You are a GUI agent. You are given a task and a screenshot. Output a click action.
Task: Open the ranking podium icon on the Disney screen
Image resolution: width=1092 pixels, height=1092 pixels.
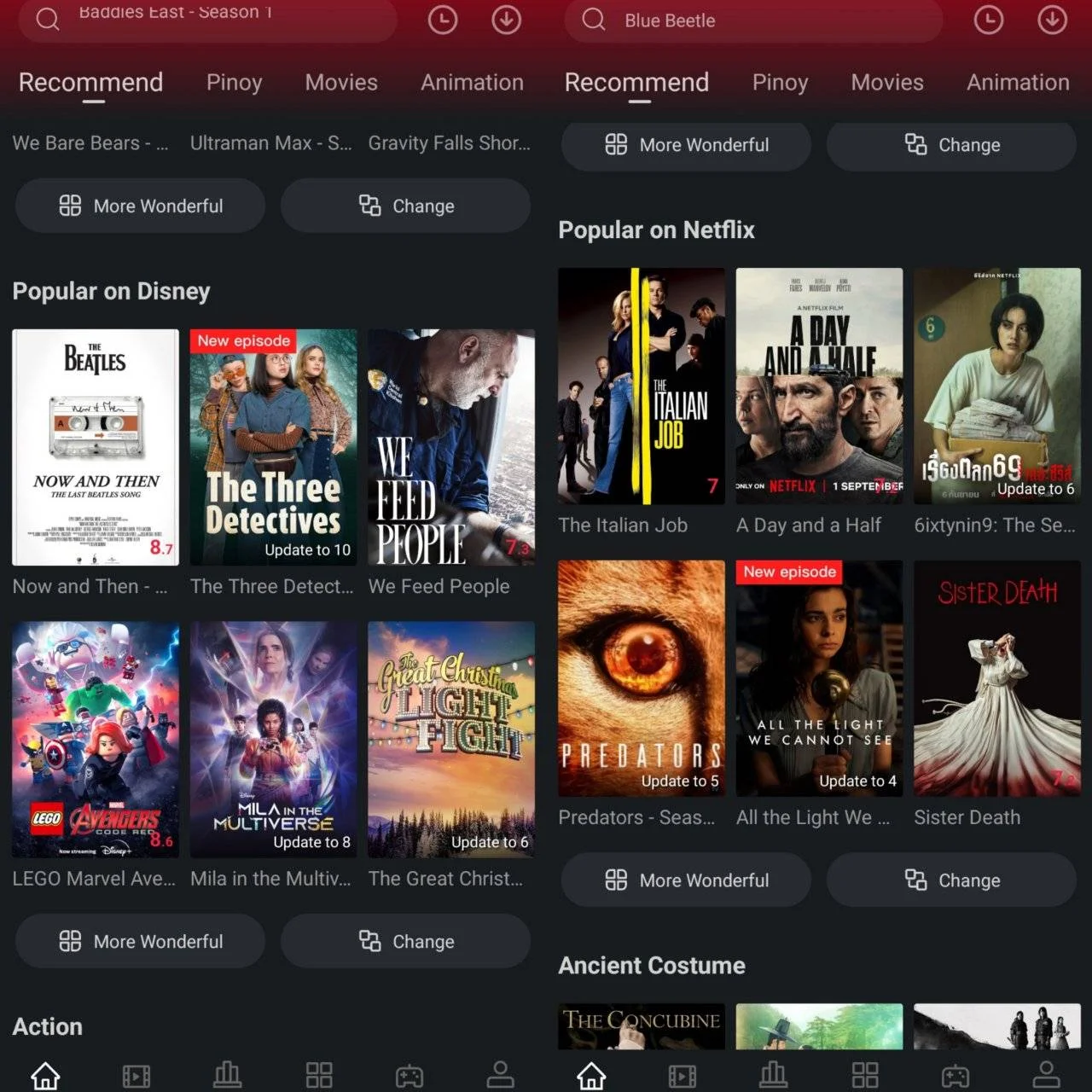[228, 1075]
